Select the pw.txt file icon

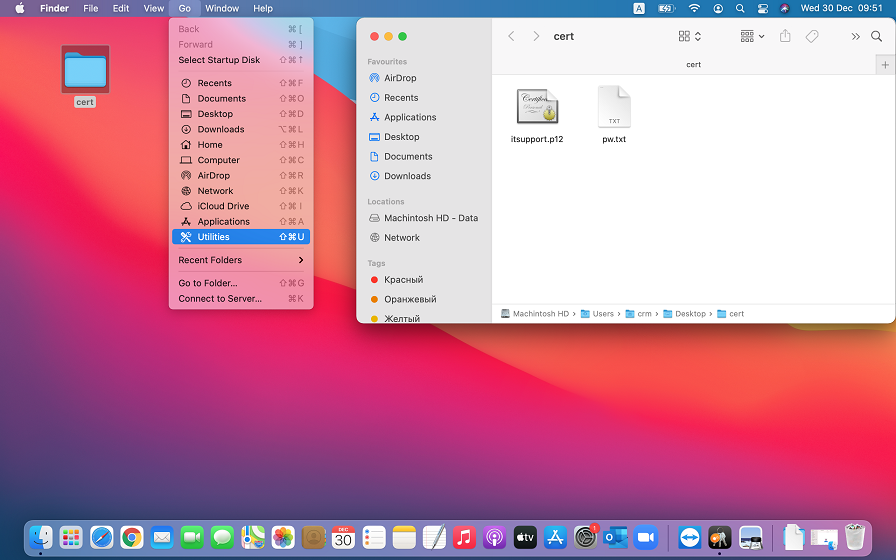(x=614, y=107)
